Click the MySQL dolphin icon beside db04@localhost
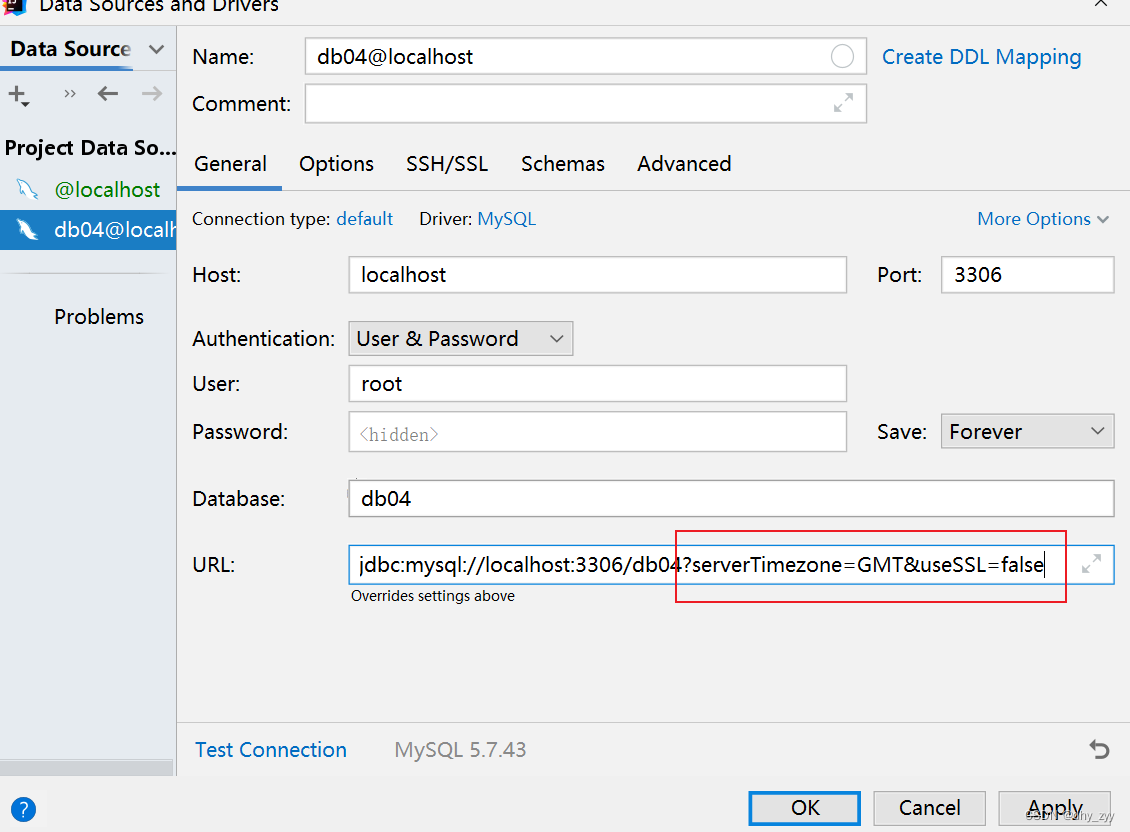 [27, 229]
